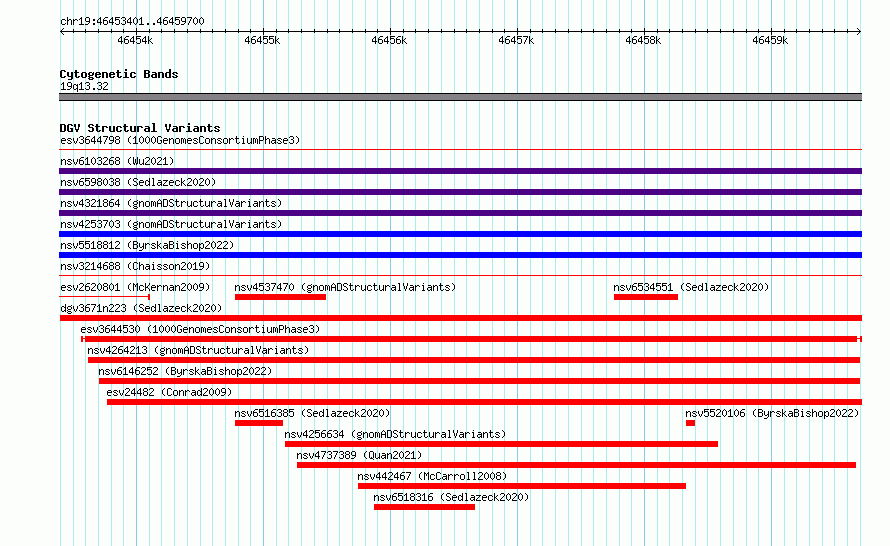
Task: Select nsv6146252 (ByrskaBishop2022) label
Action: click(x=185, y=371)
